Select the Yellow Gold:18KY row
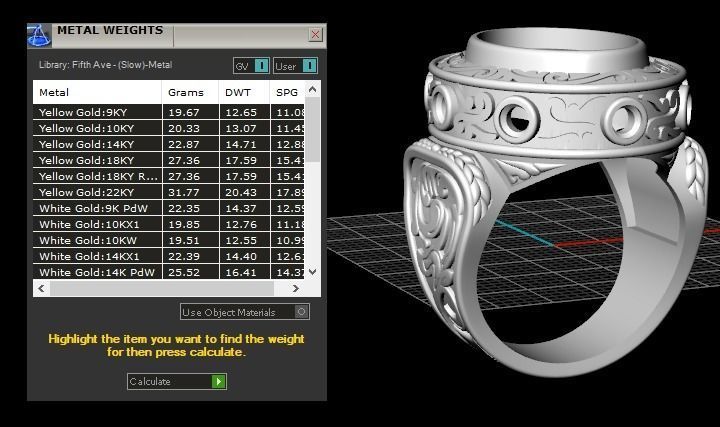 169,160
